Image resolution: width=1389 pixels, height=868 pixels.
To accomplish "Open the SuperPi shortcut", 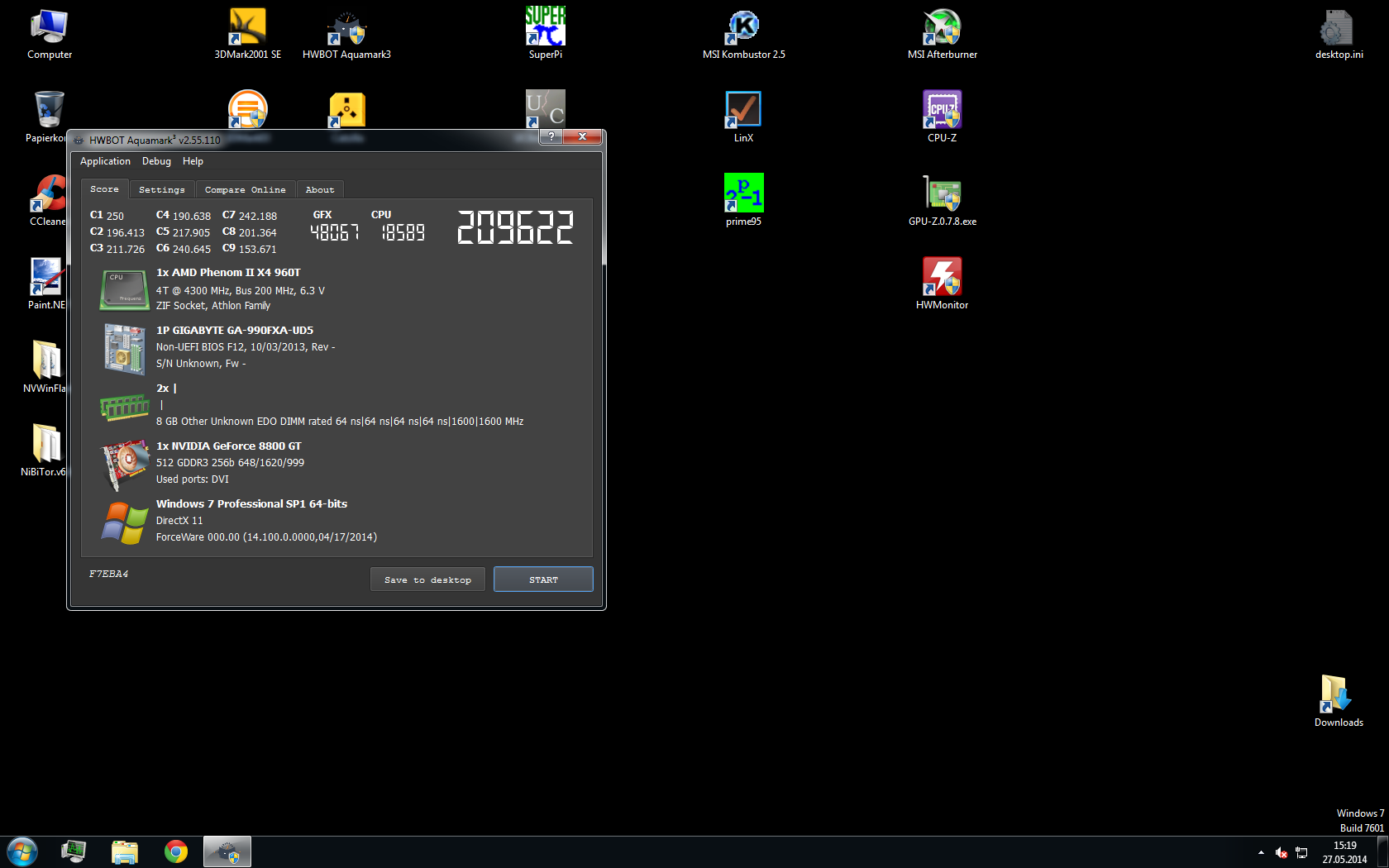I will (545, 34).
